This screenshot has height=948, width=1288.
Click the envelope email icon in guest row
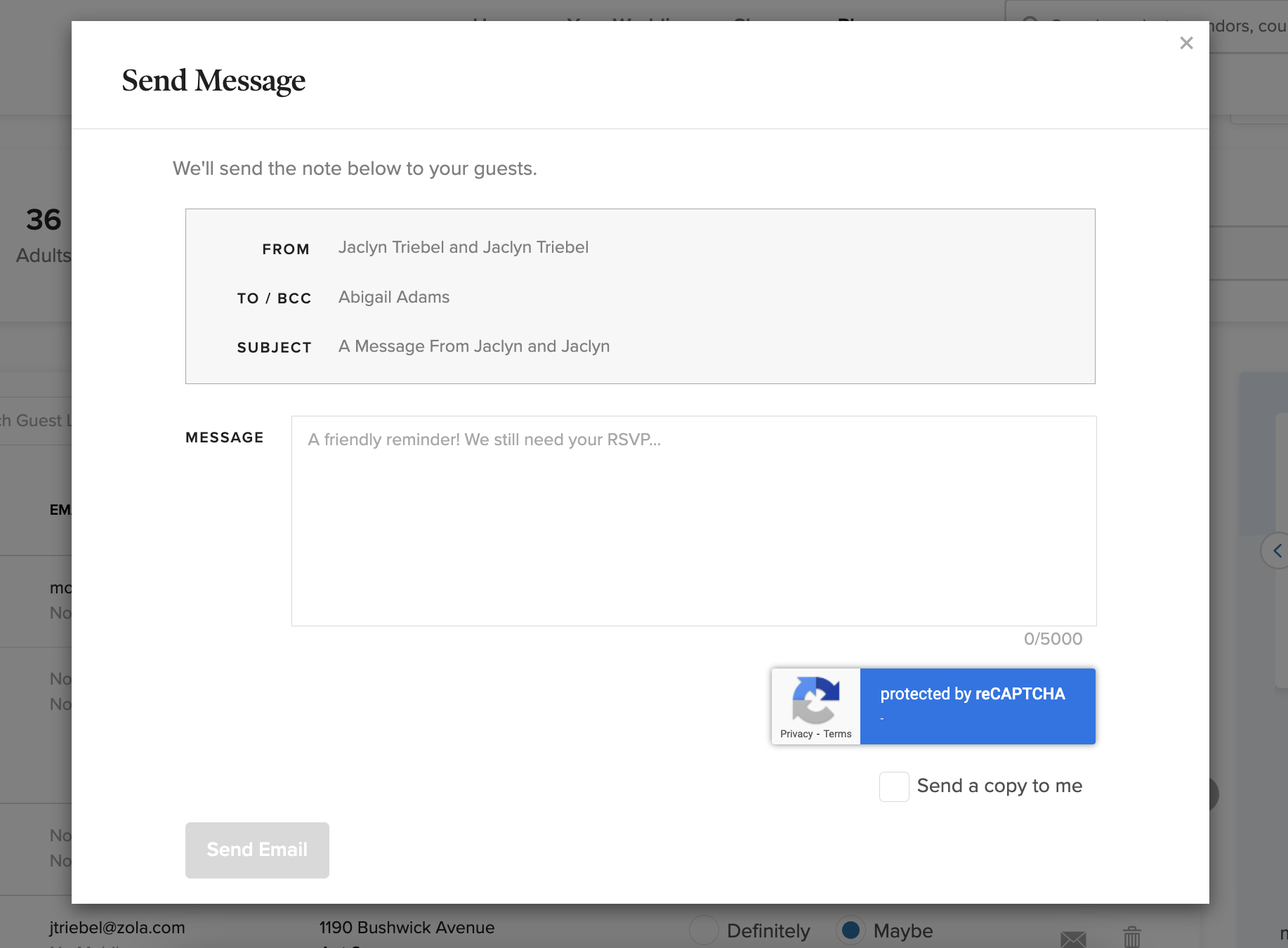(1073, 938)
